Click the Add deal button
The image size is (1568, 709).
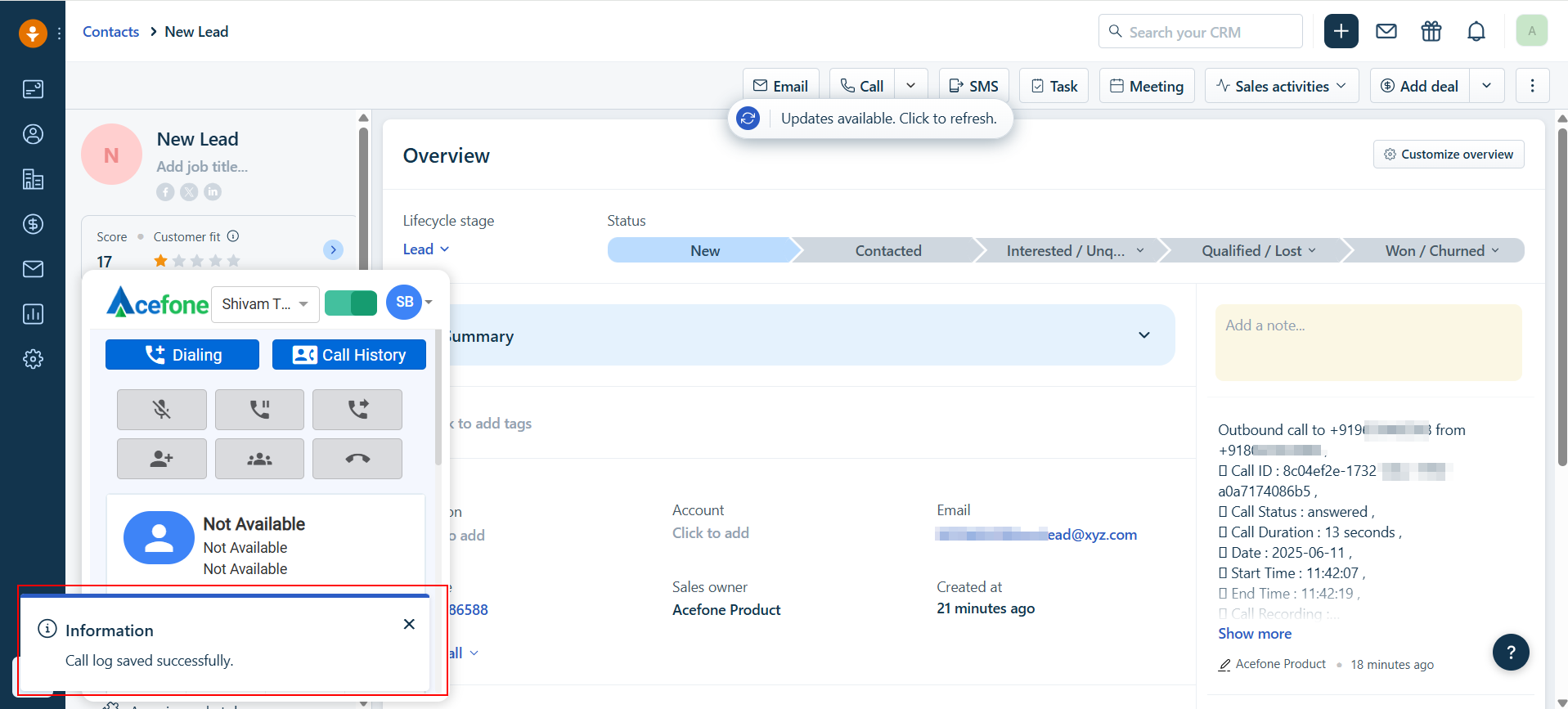tap(1420, 86)
